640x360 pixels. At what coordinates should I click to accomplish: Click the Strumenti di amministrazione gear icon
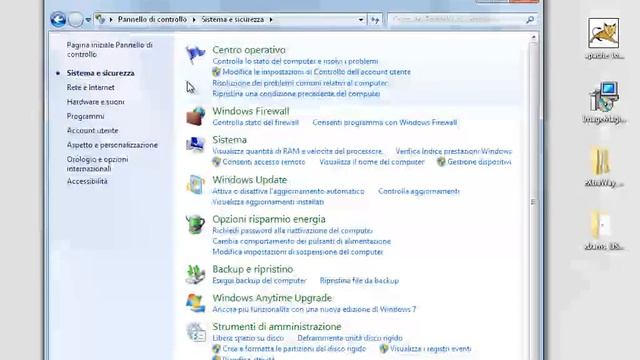click(196, 331)
